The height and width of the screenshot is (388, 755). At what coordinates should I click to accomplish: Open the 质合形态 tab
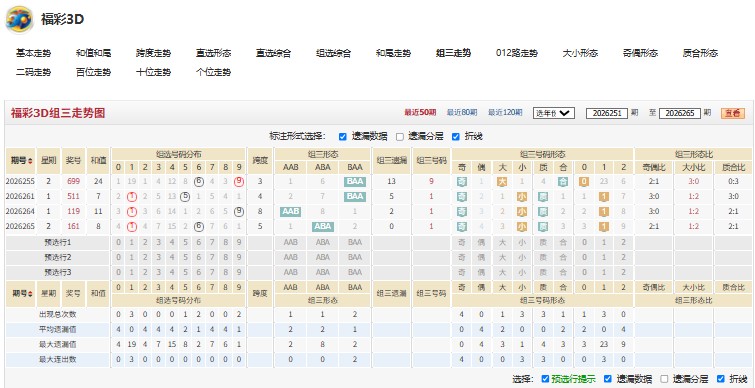(x=700, y=53)
